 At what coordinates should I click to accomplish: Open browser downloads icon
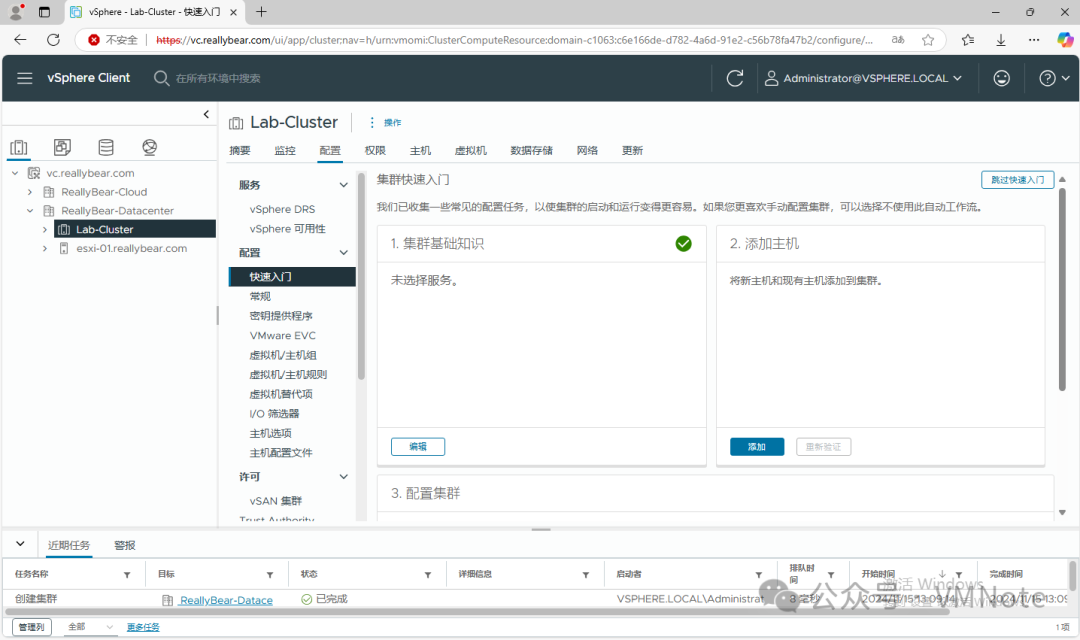point(1001,40)
